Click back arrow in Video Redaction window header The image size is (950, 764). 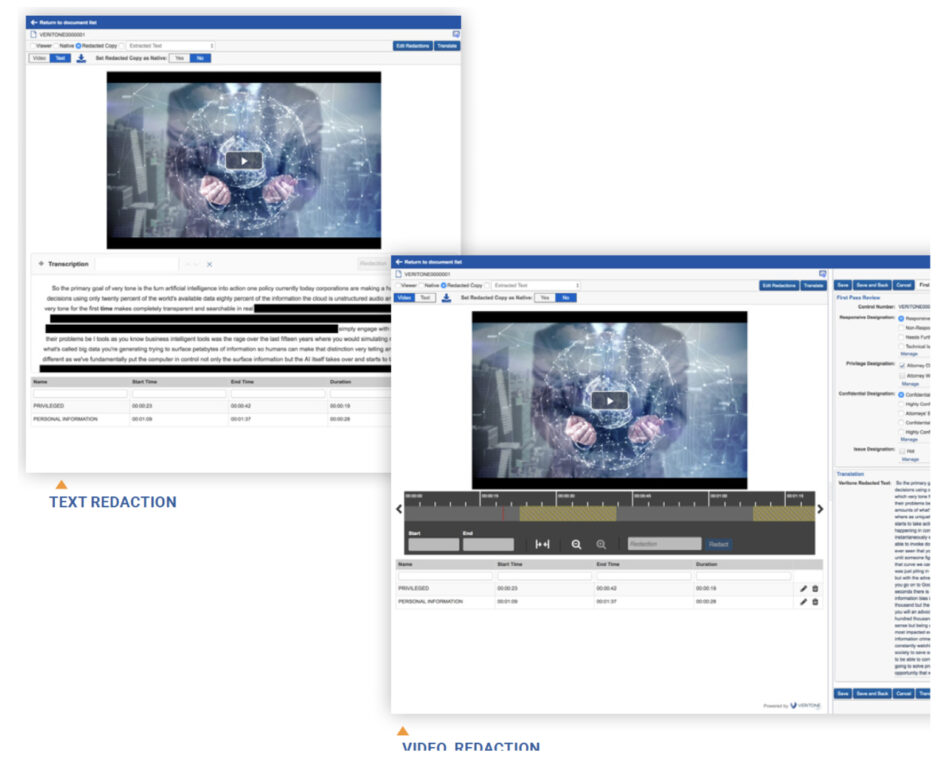point(399,262)
